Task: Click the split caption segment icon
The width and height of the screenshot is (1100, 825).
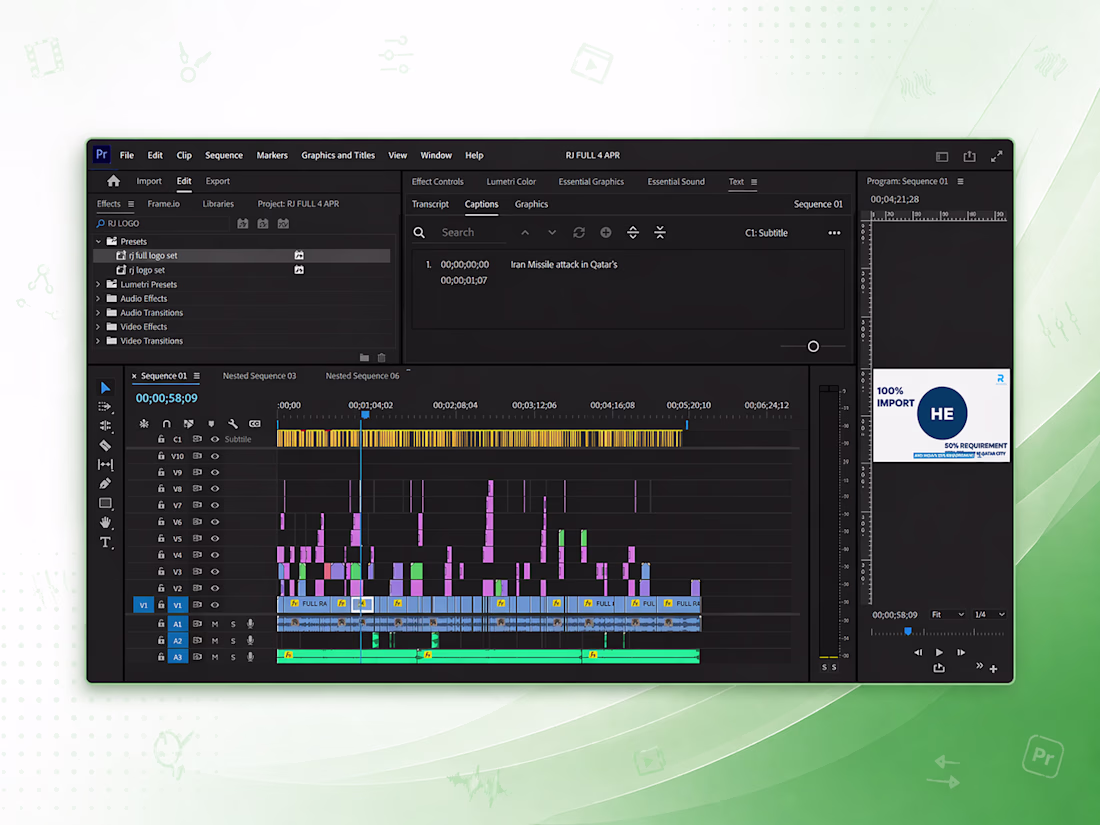Action: [x=633, y=232]
